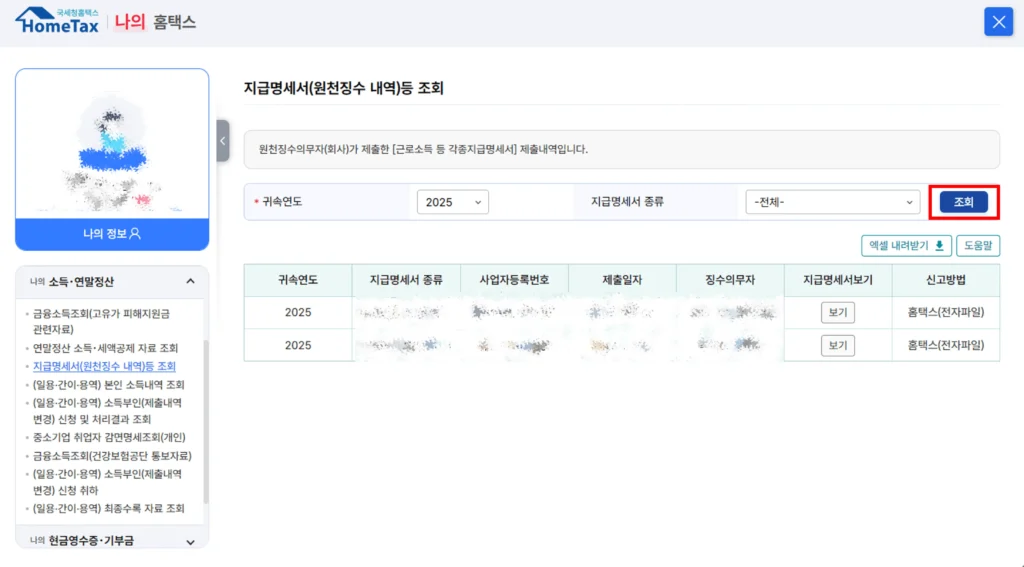This screenshot has width=1024, height=567.
Task: Expand the 나의 현금영수증·기부금 section
Action: pyautogui.click(x=190, y=542)
